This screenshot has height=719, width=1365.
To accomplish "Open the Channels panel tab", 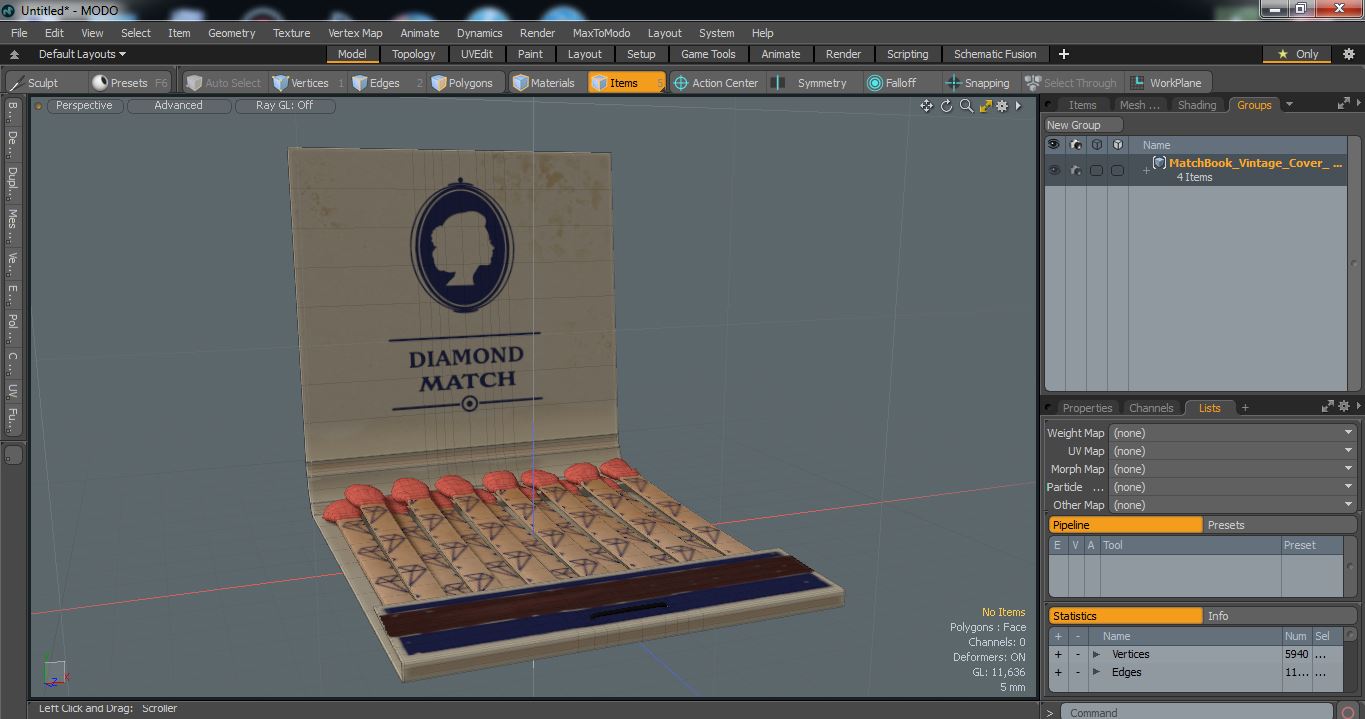I will coord(1150,408).
